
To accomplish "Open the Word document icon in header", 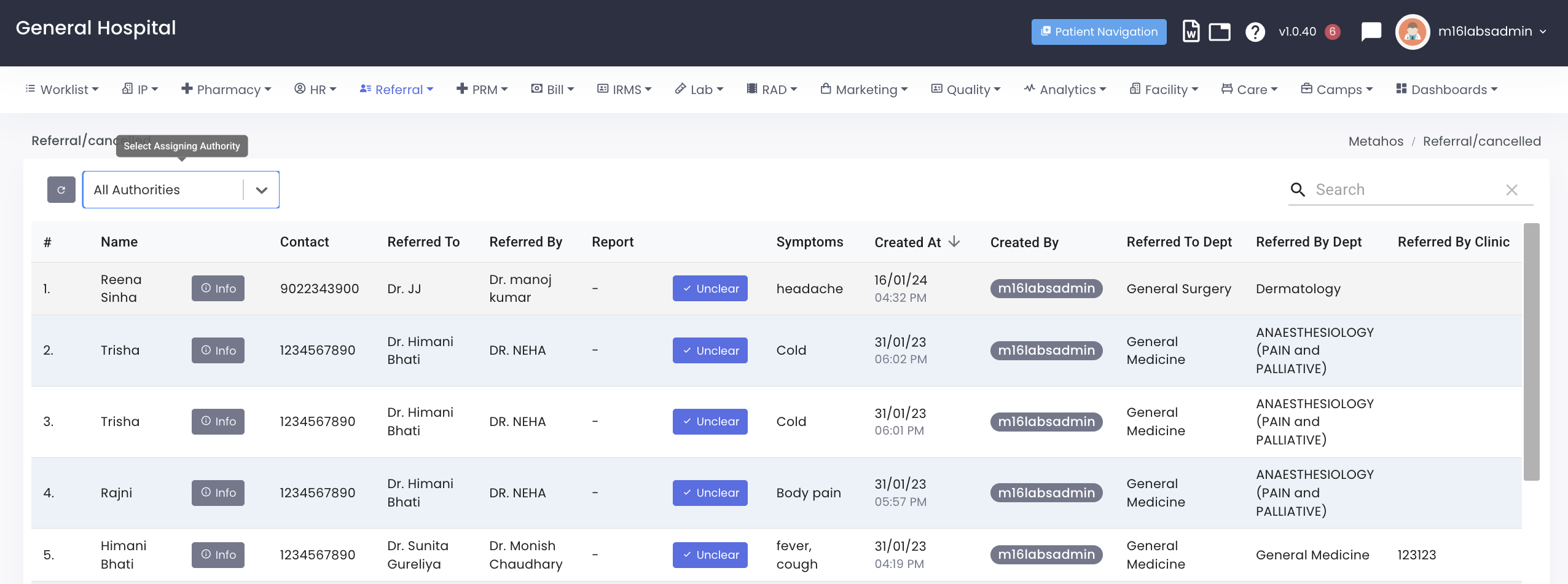I will pyautogui.click(x=1191, y=31).
